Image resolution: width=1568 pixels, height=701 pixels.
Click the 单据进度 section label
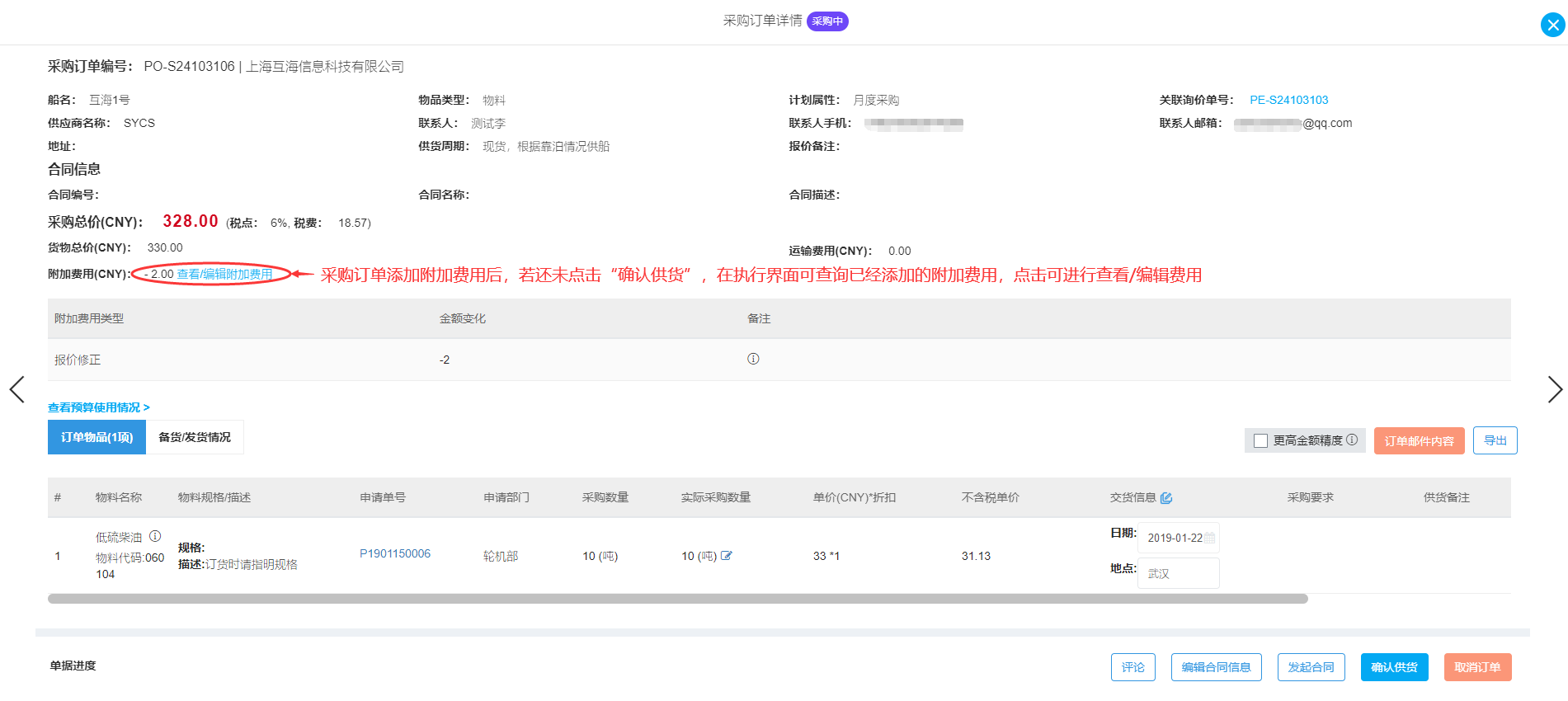coord(73,666)
